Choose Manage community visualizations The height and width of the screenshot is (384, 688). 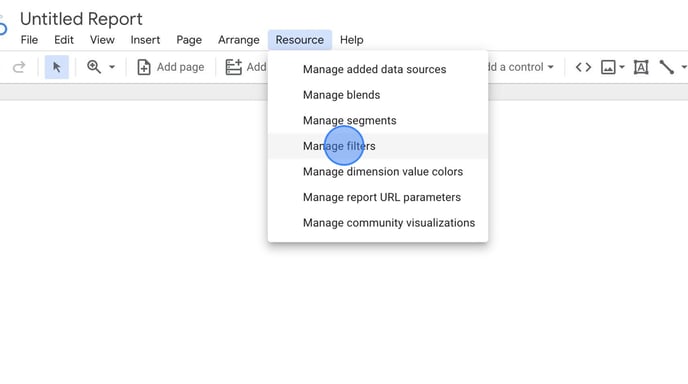(x=378, y=223)
